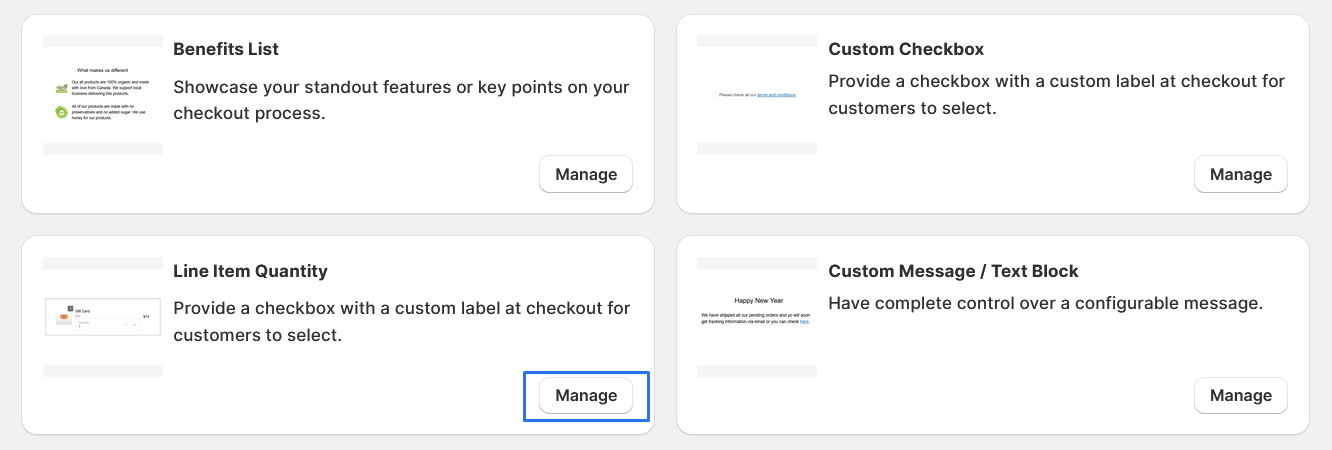Select the Custom Checkbox preview thumbnail

757,95
